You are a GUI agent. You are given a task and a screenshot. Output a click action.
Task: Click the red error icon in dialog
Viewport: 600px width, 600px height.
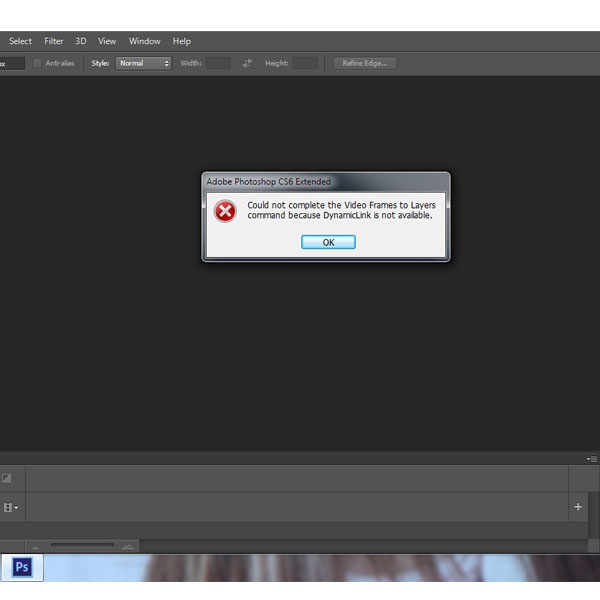[x=226, y=211]
